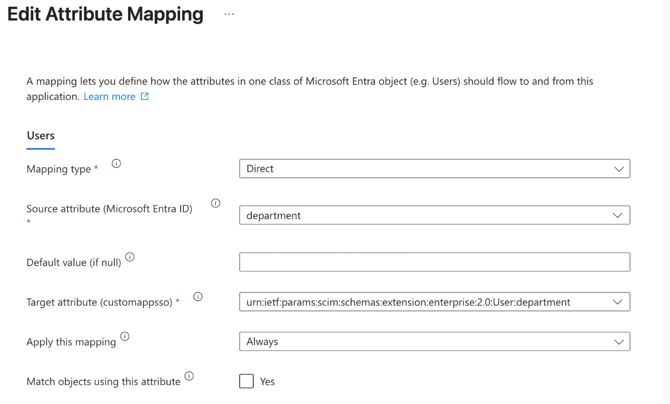
Task: Click the Mapping type label
Action: point(59,169)
